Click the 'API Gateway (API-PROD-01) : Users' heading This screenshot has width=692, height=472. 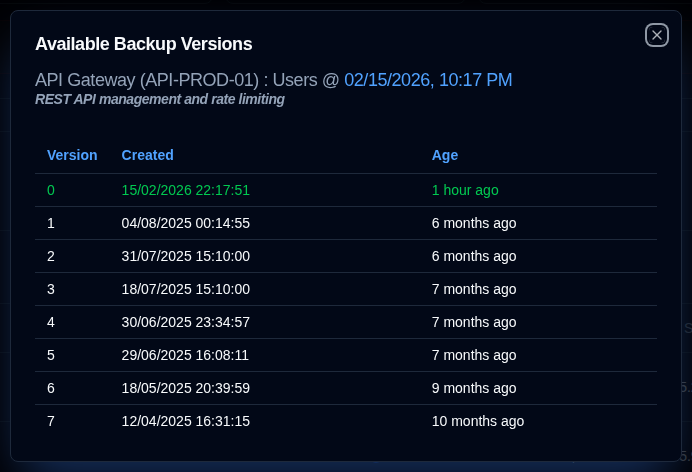(x=176, y=80)
